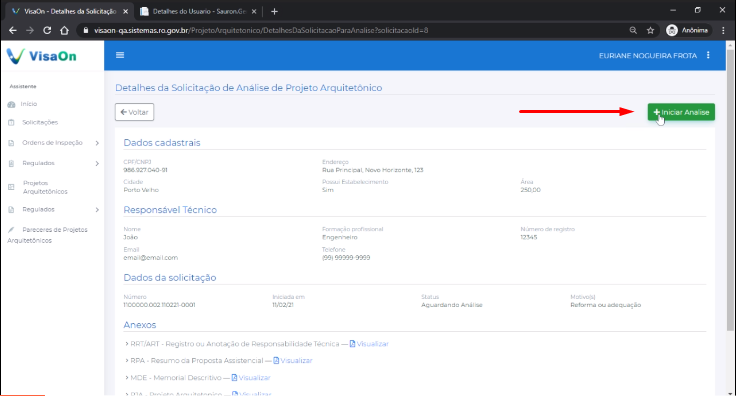Click the Reforma ou adequação text
The image size is (736, 396).
(x=606, y=305)
